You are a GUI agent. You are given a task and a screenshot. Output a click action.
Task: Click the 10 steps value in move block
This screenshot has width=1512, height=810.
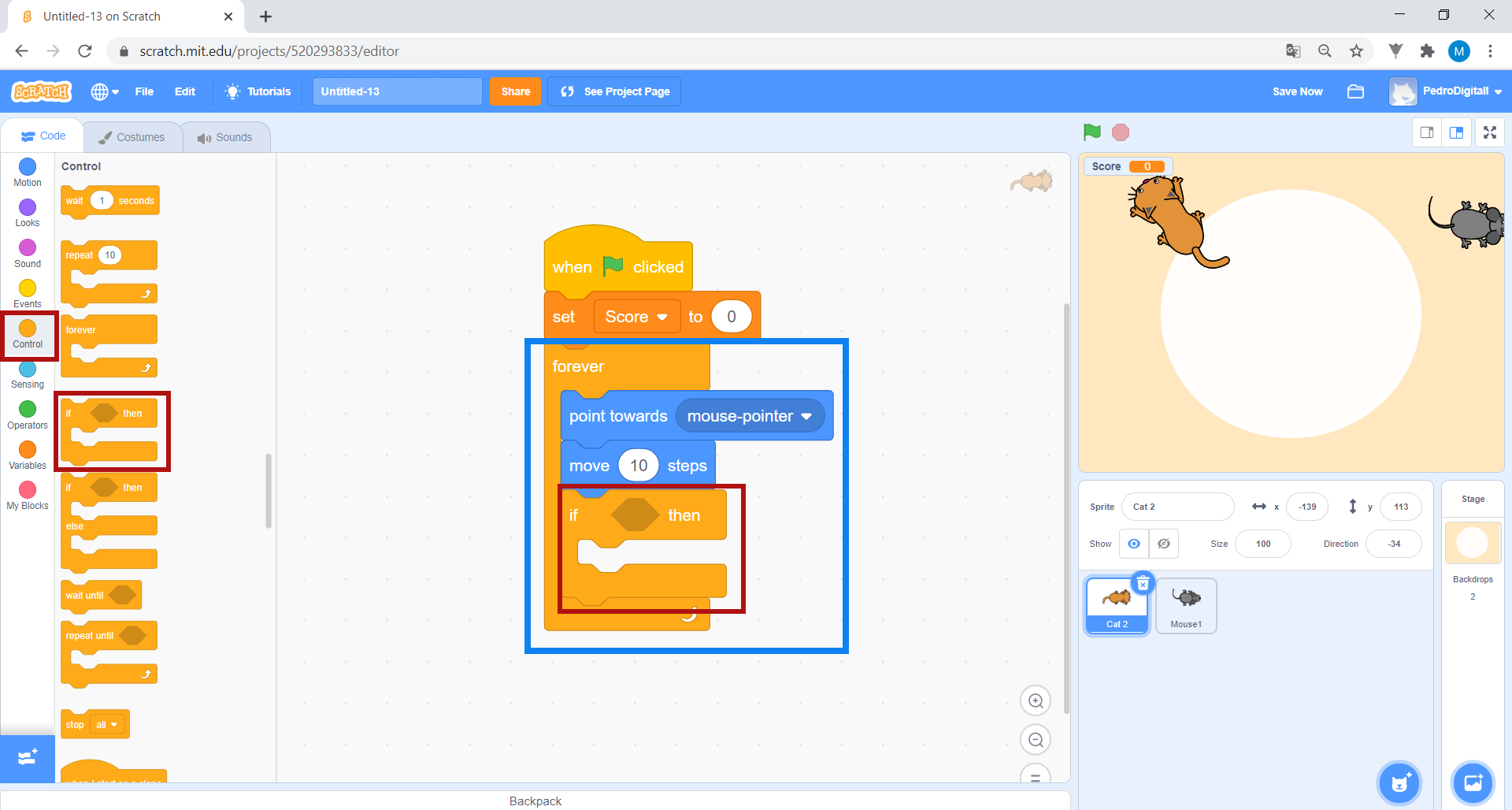tap(639, 466)
